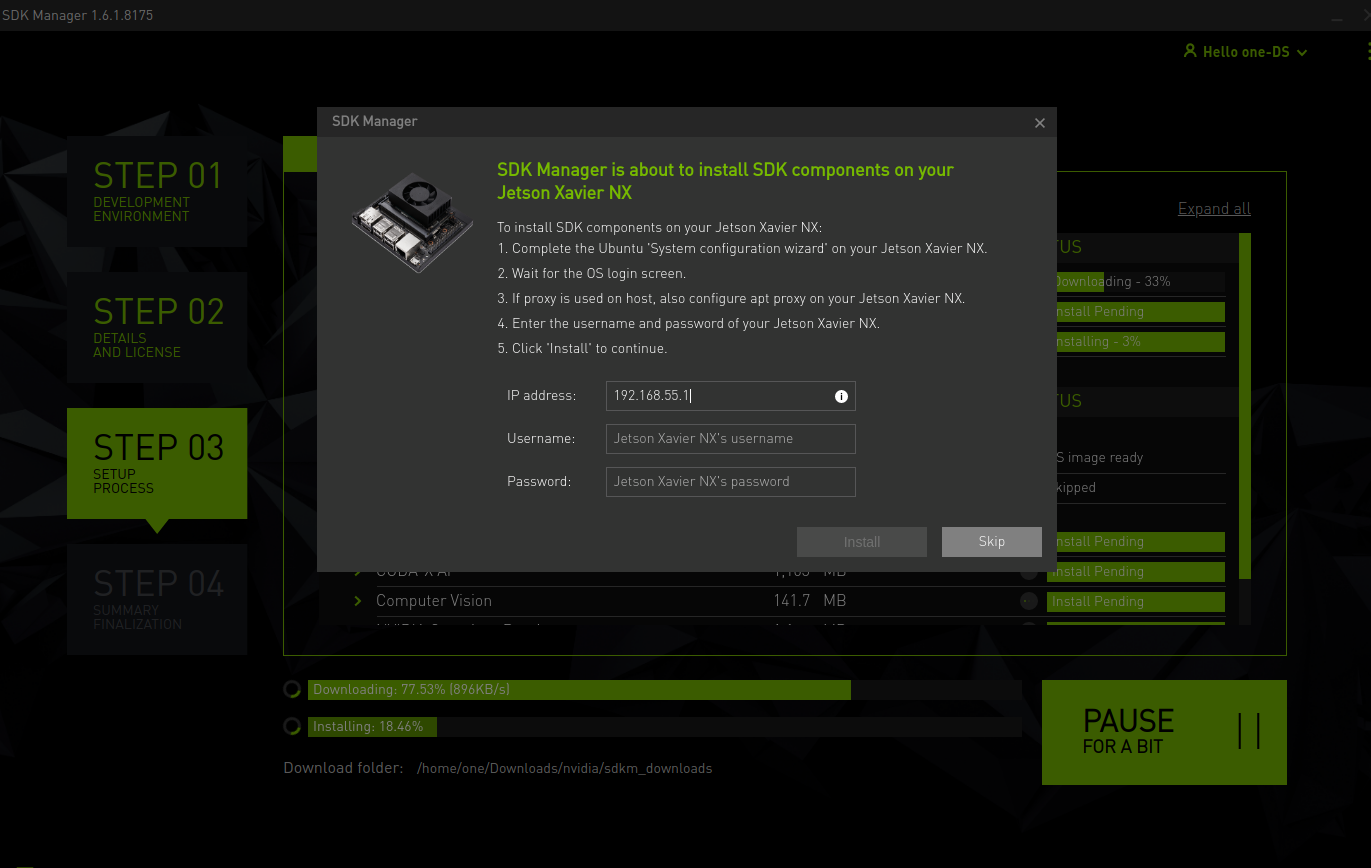Click the components list vertical scrollbar
Screen dimensions: 1371x868
point(1245,405)
